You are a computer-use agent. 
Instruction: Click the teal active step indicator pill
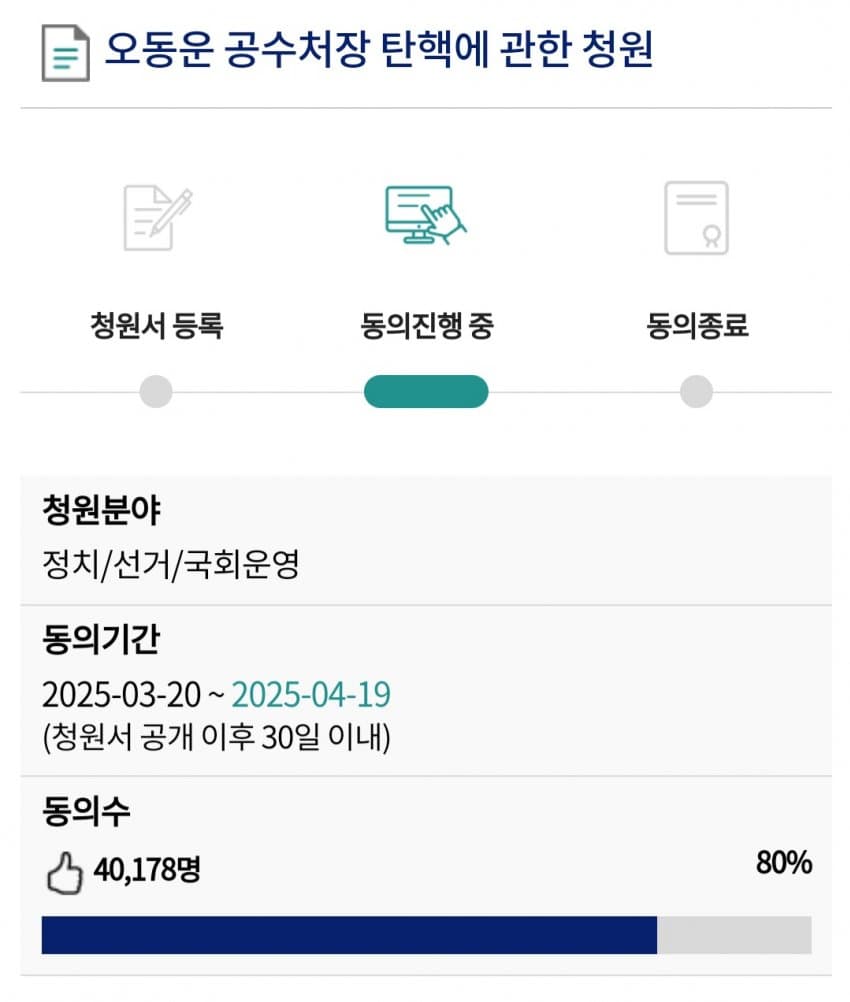click(x=426, y=392)
